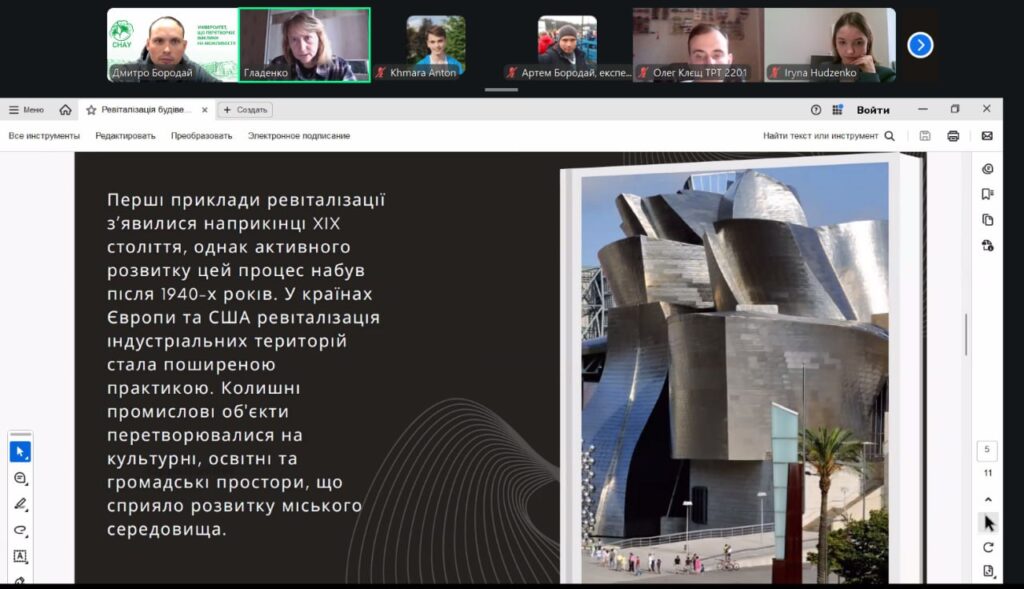The height and width of the screenshot is (589, 1024).
Task: Open Все инструменты menu
Action: pyautogui.click(x=44, y=136)
